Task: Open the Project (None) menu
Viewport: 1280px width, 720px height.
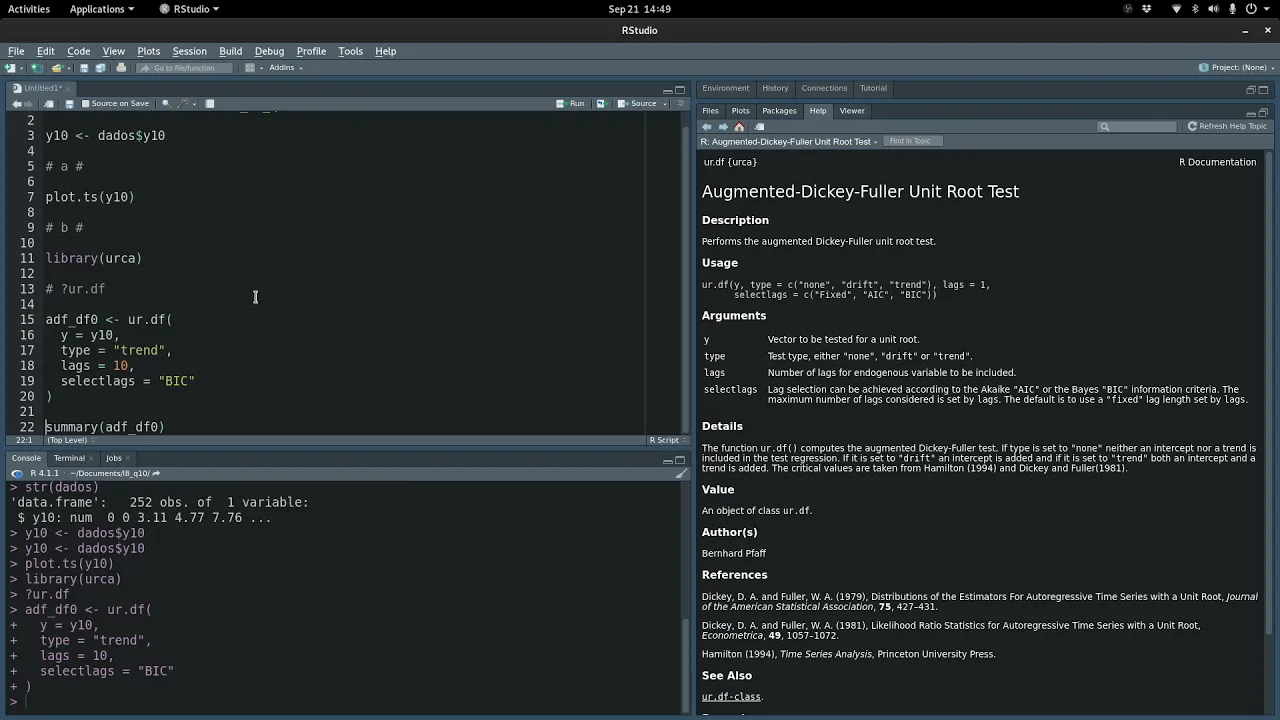Action: (1238, 68)
